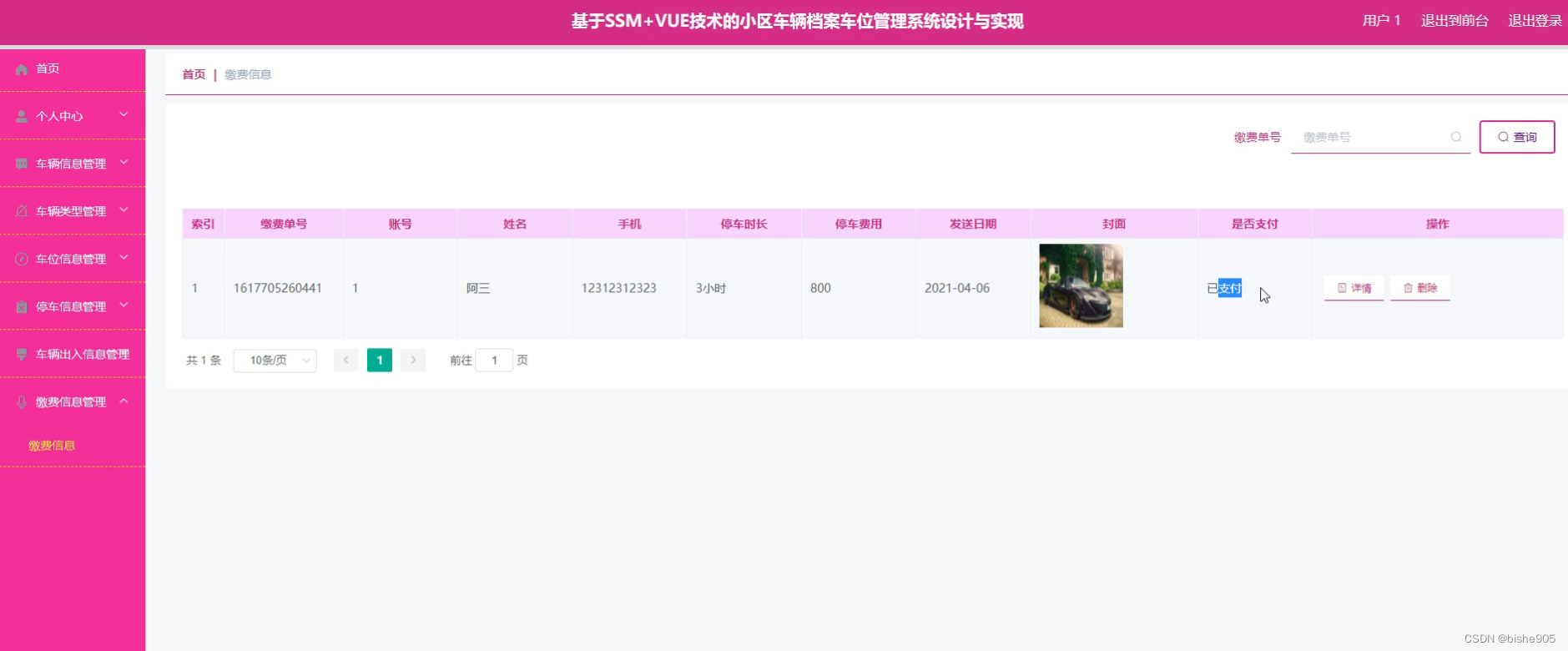Collapse the 缴费信息管理 chevron

[124, 401]
